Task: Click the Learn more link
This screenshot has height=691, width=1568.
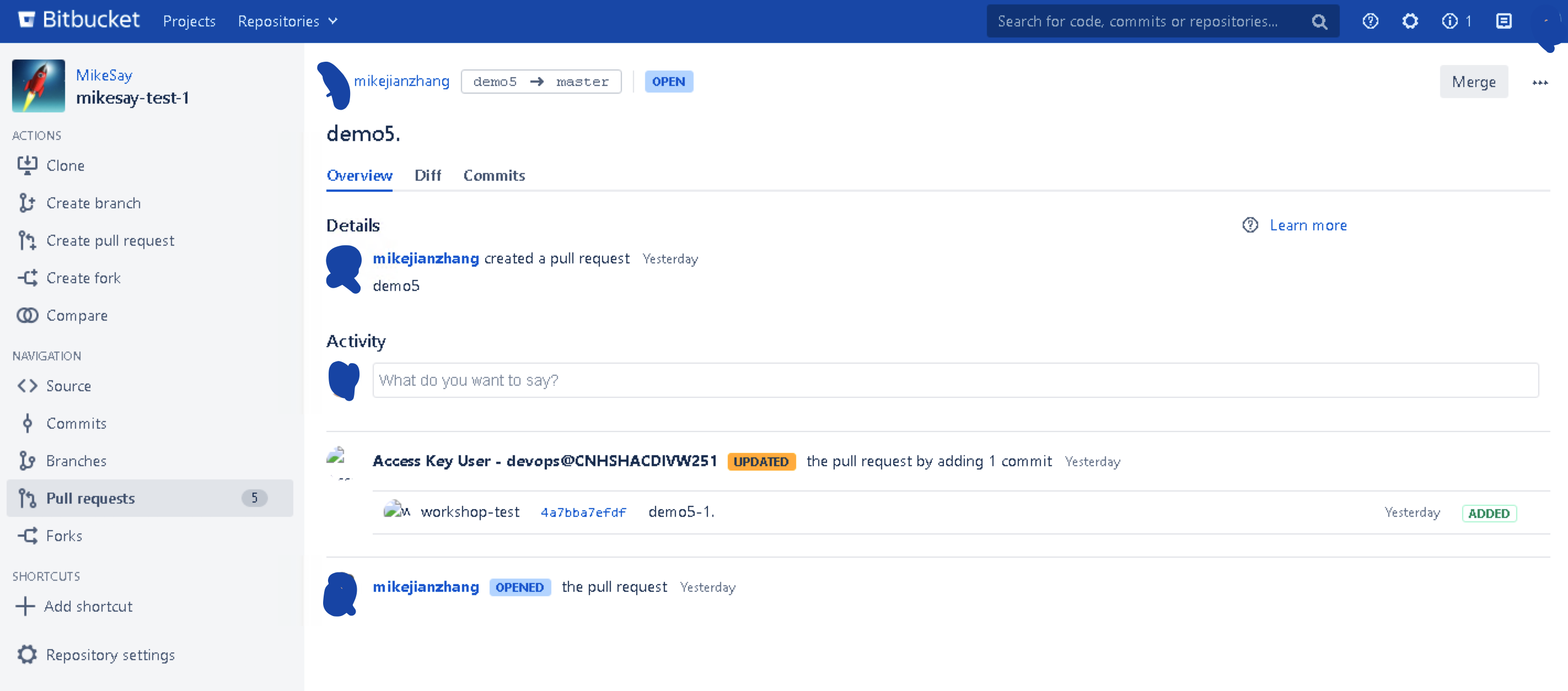Action: [1307, 225]
